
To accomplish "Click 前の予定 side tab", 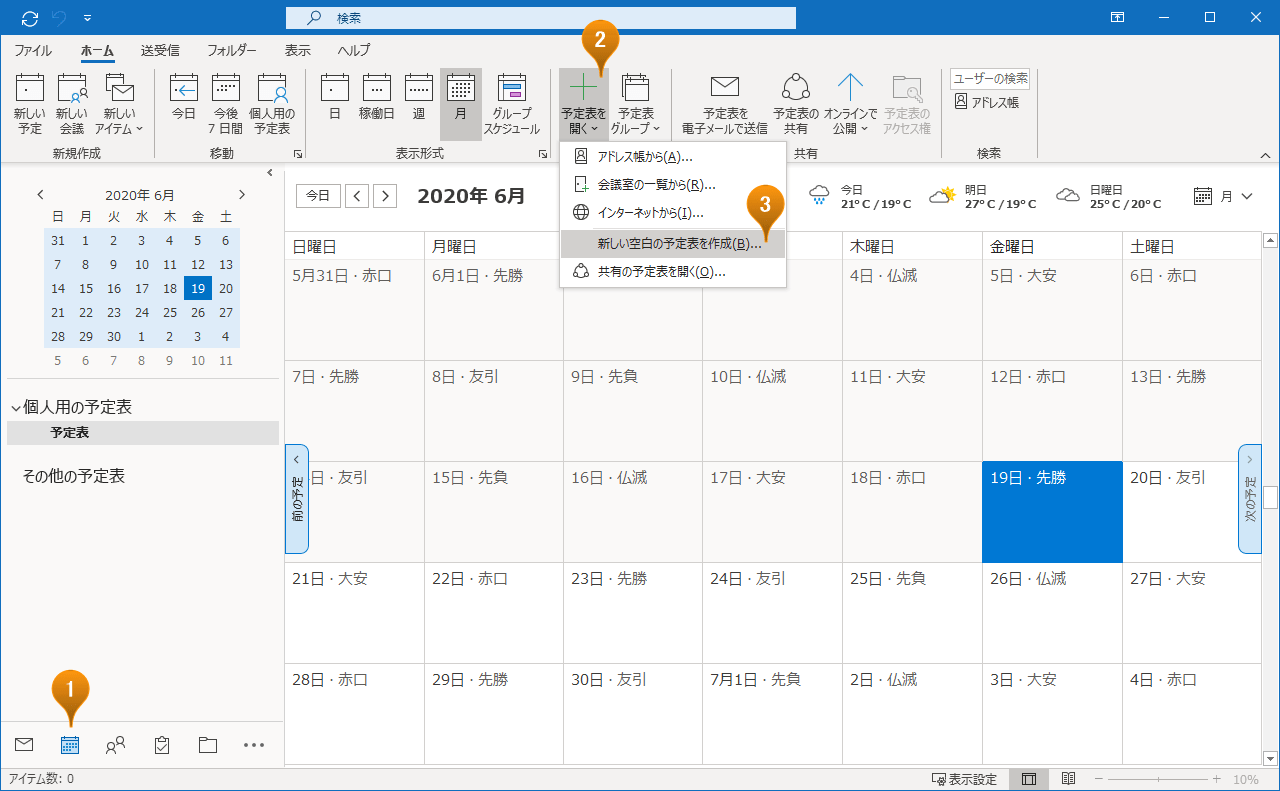I will point(297,499).
